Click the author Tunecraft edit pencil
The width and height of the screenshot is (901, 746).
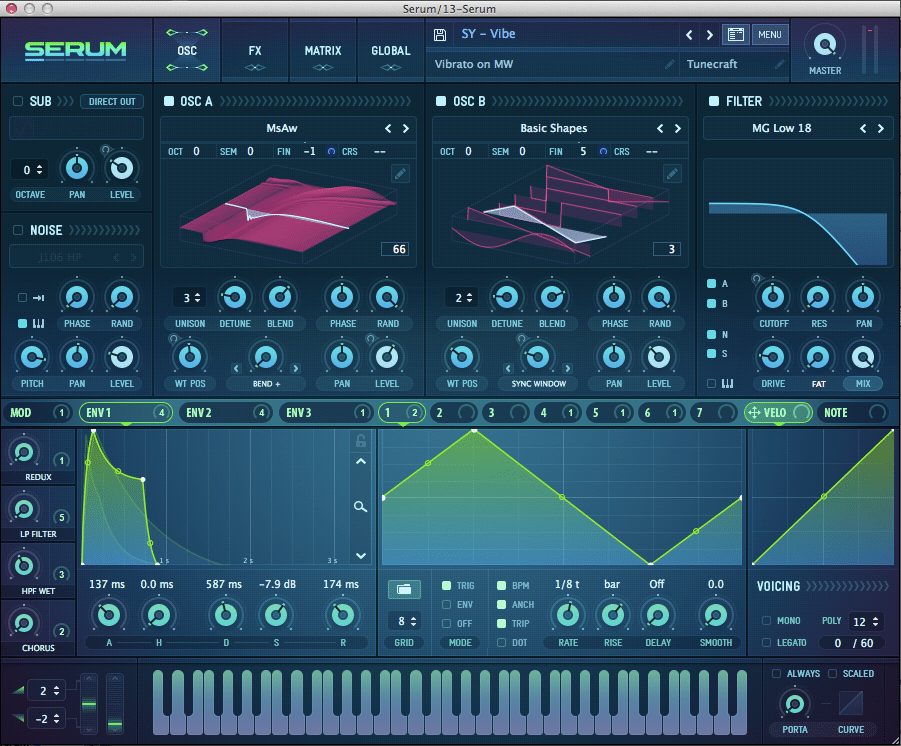(x=779, y=64)
